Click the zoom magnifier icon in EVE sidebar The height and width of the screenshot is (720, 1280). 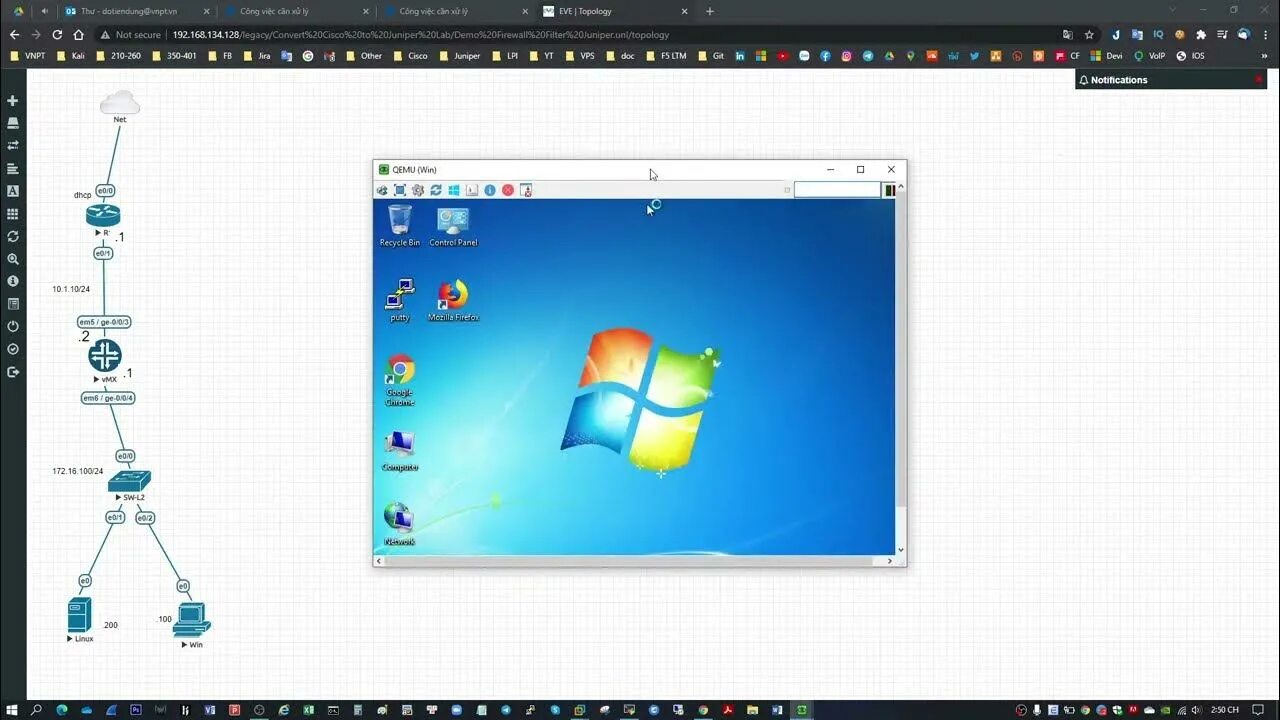13,259
